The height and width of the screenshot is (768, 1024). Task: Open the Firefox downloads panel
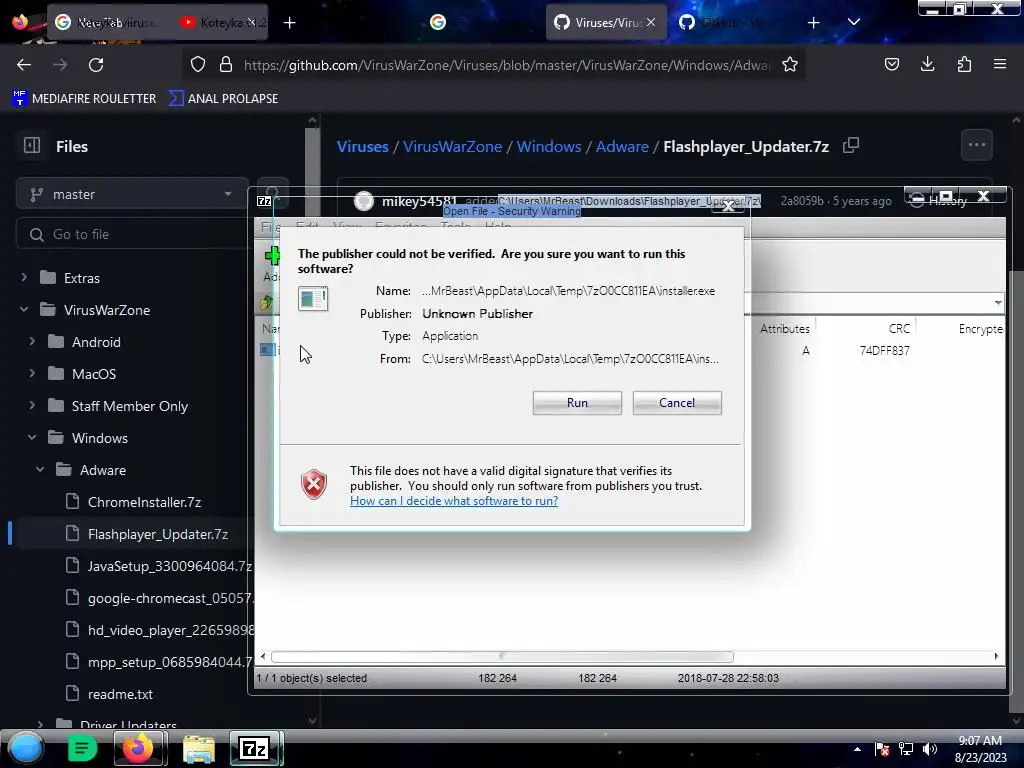click(927, 65)
